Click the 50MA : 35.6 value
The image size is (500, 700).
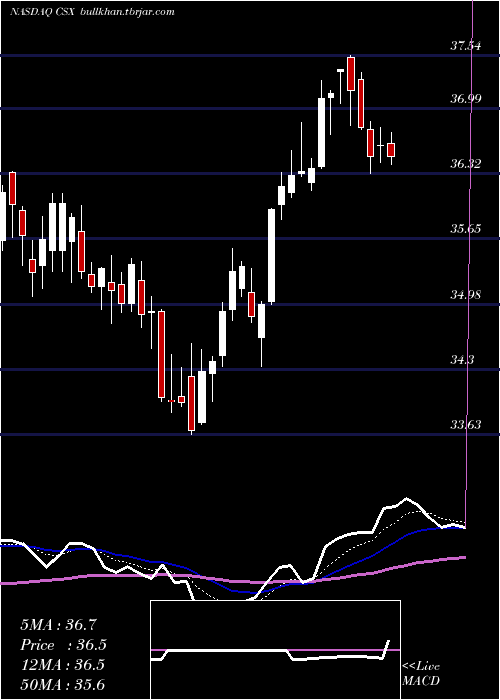click(x=62, y=685)
